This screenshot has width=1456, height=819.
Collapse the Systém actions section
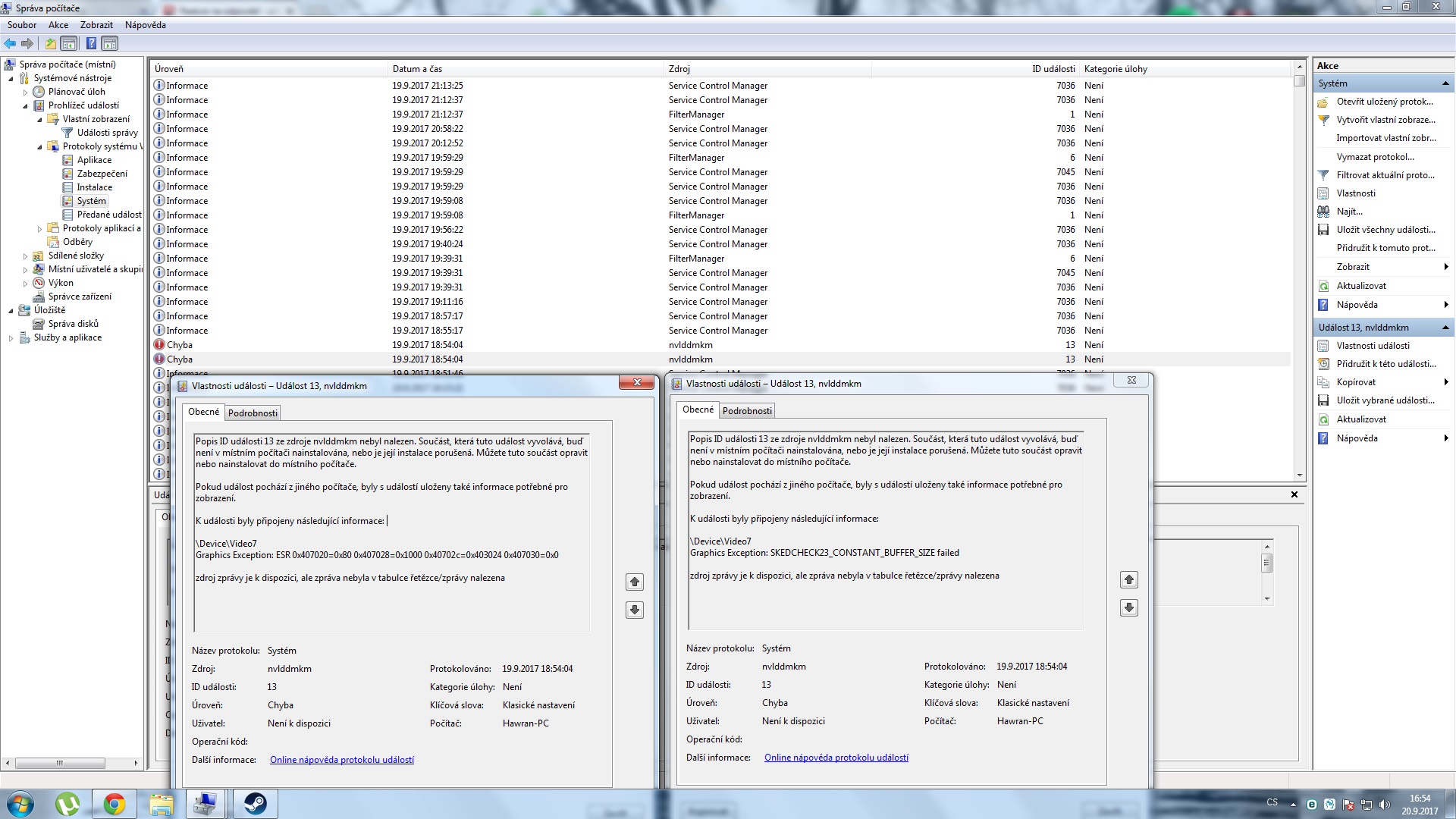point(1445,83)
